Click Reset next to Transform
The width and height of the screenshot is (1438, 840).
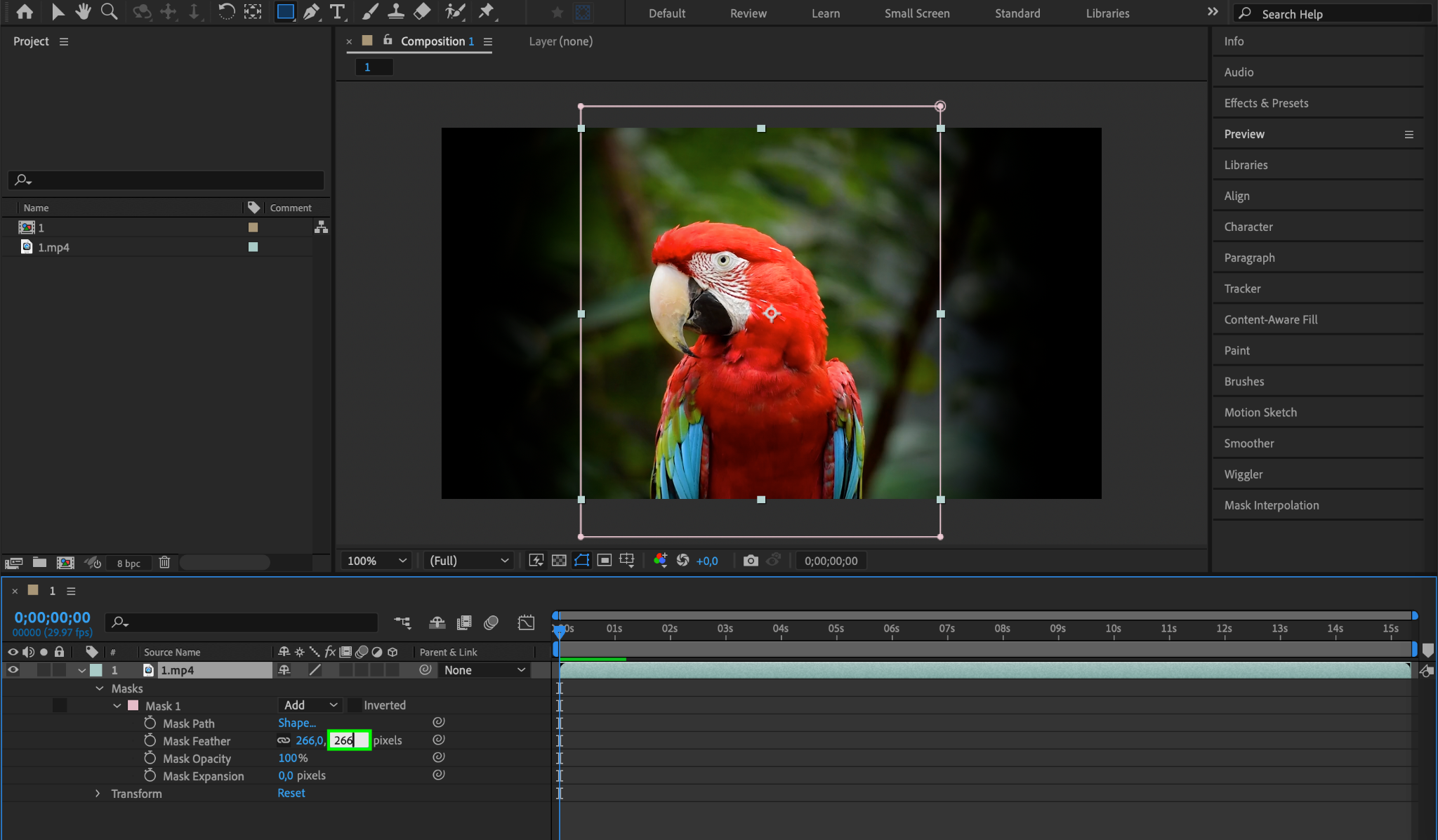(x=291, y=793)
